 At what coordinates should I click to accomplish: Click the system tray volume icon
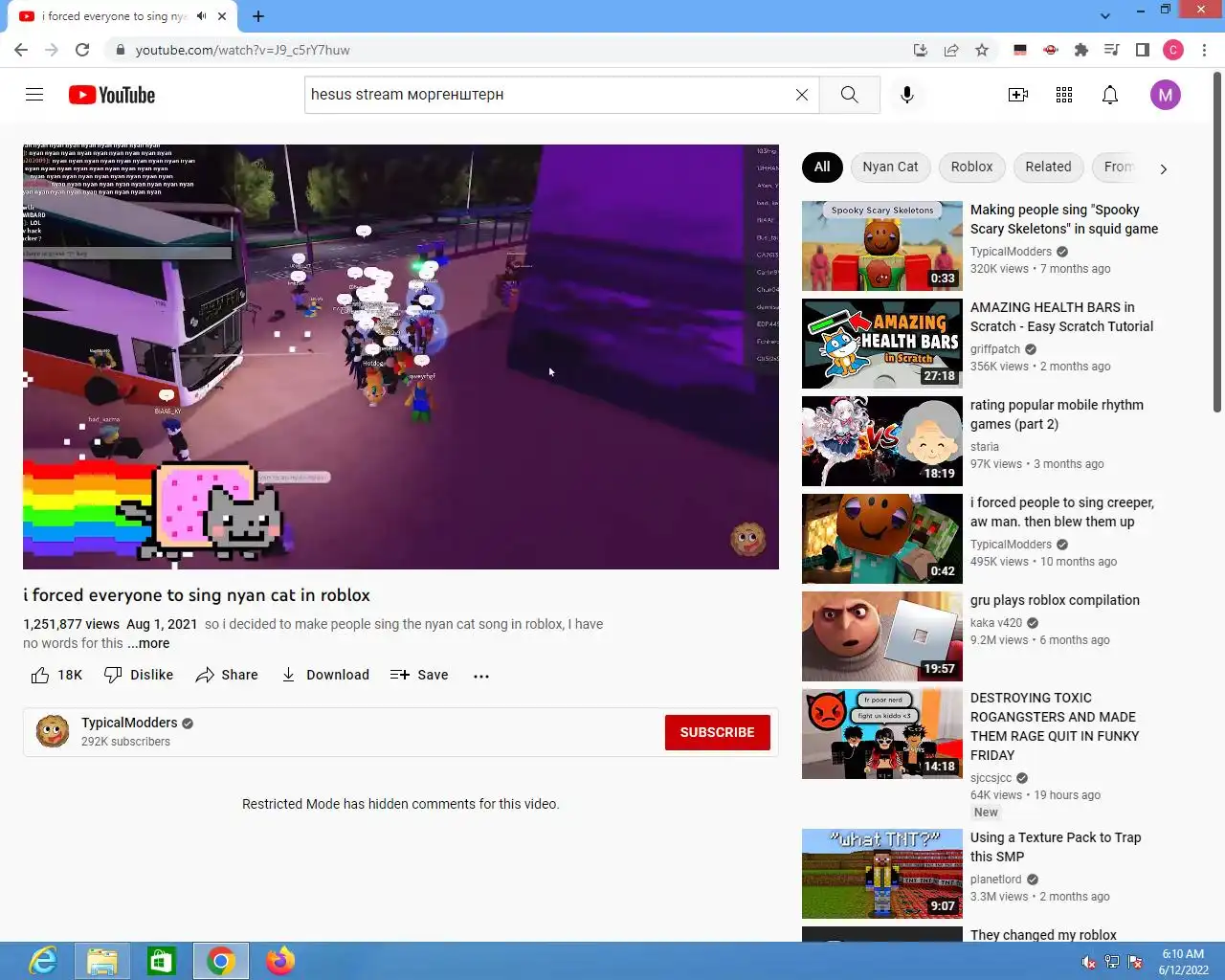tap(1088, 962)
